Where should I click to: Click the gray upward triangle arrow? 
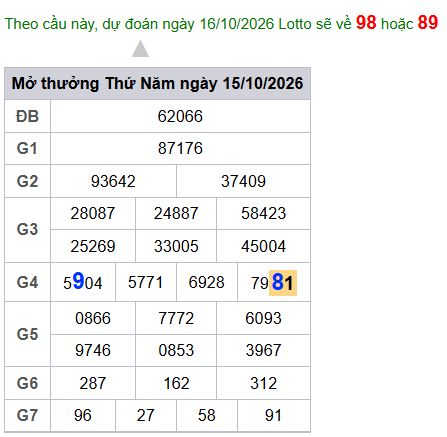click(x=140, y=49)
